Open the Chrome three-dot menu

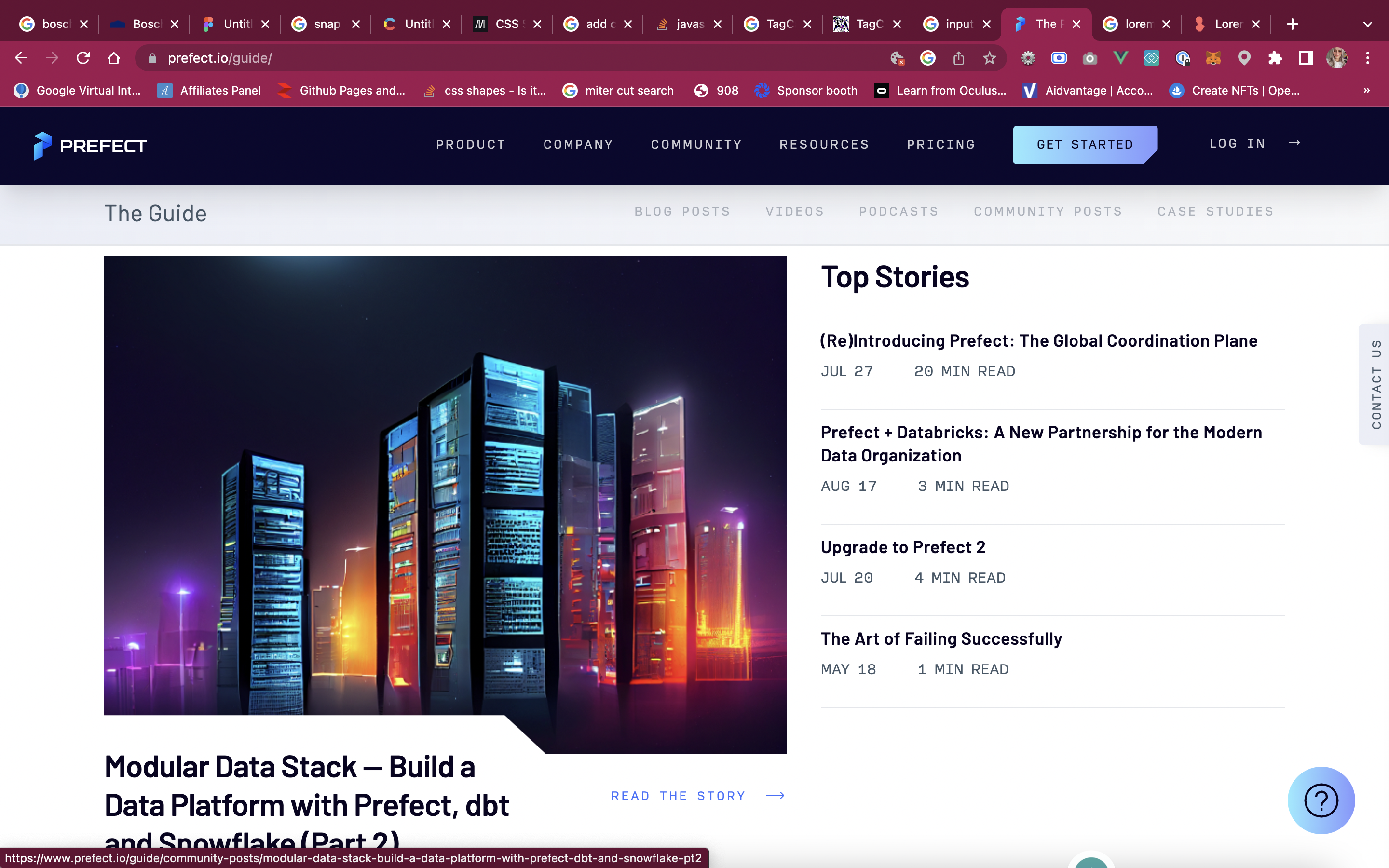(1368, 58)
